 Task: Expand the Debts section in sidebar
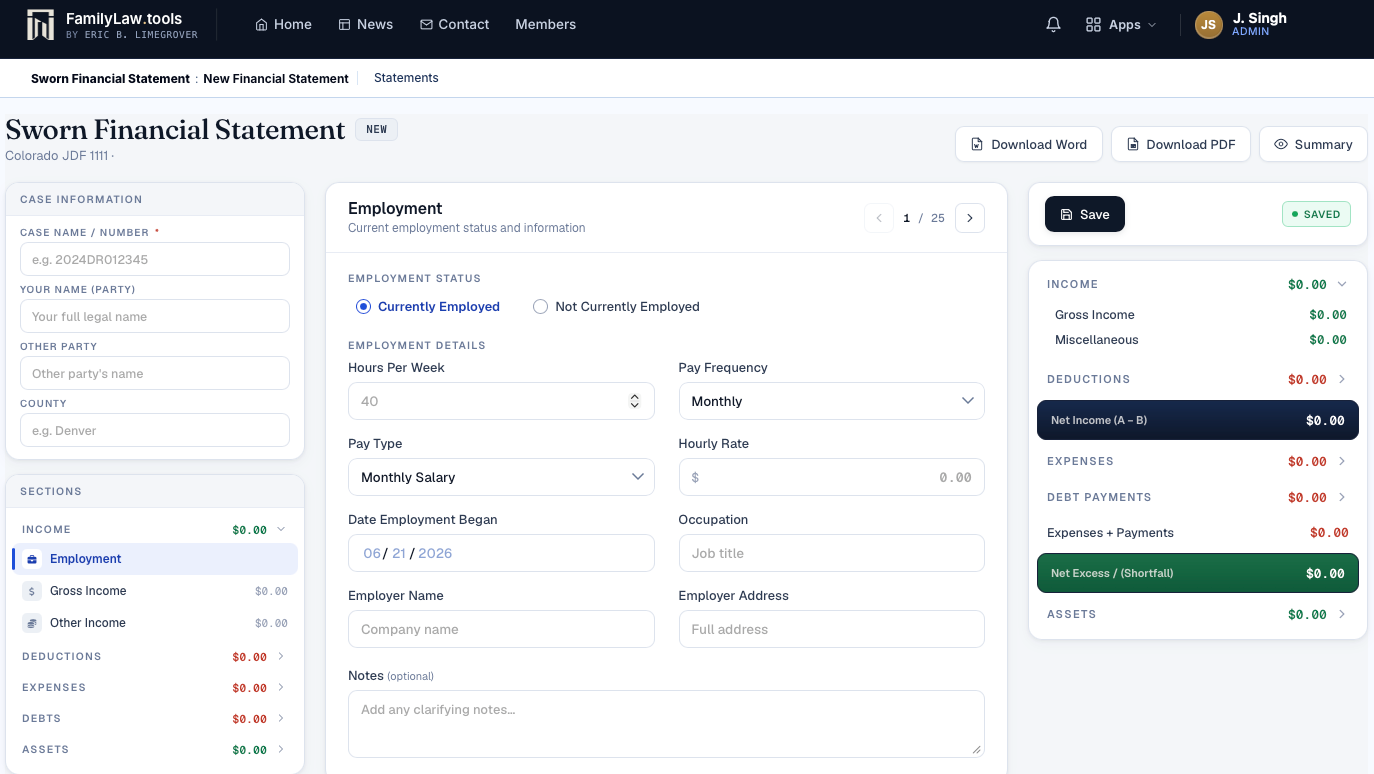pos(155,719)
